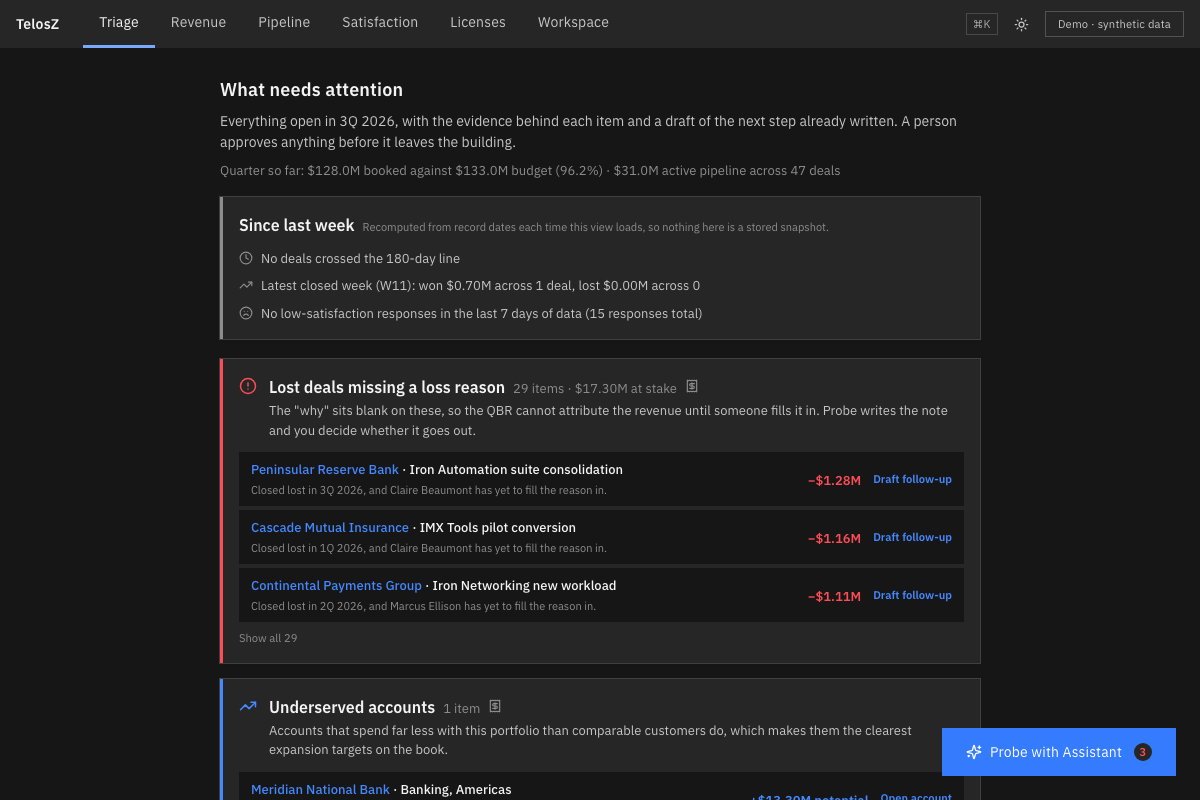Click the Underserved accounts heading
Screen dimensions: 1200x800
352,707
